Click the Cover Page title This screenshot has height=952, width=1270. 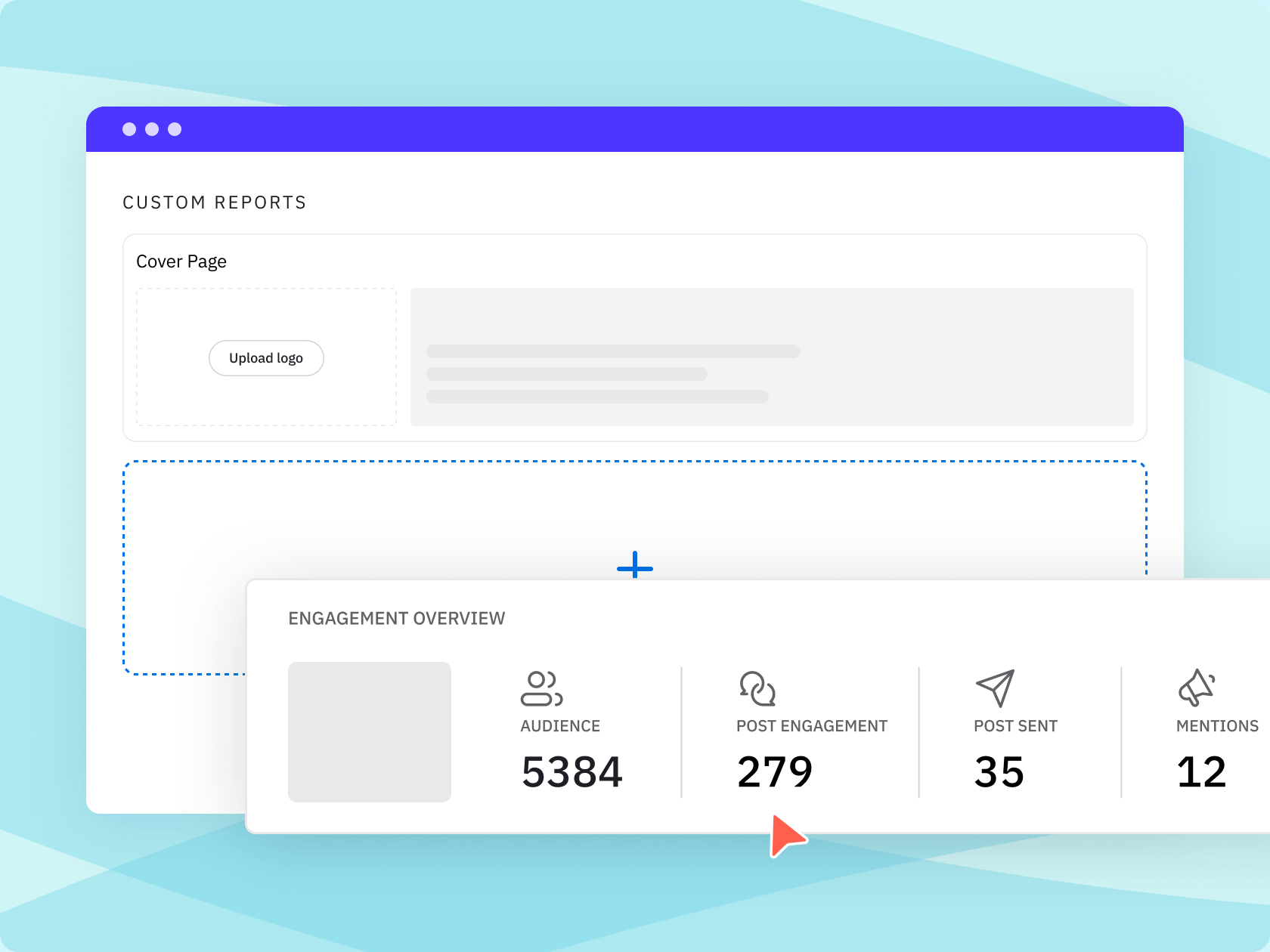pyautogui.click(x=181, y=261)
